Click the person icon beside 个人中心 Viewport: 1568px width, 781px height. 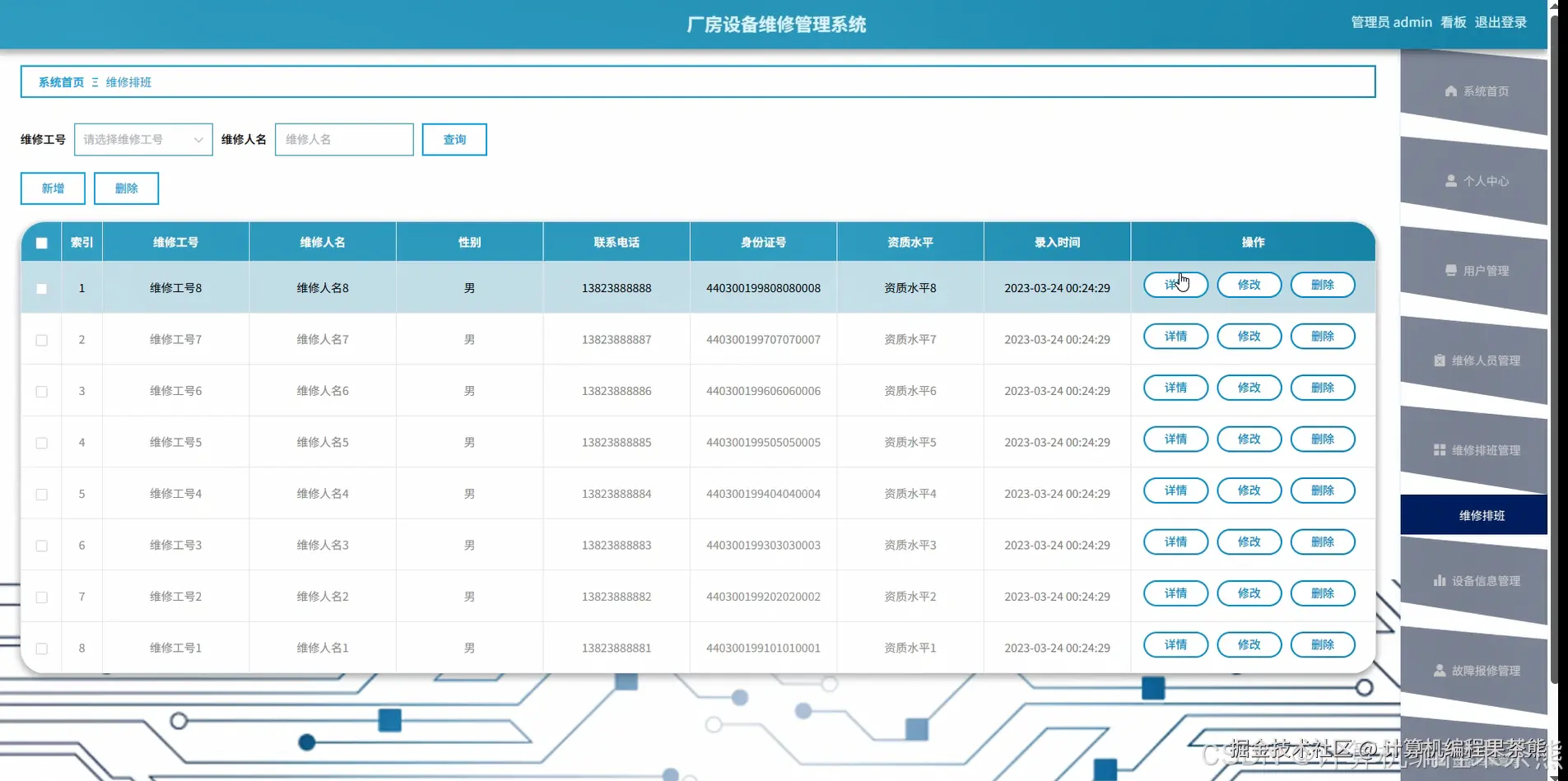(x=1450, y=181)
